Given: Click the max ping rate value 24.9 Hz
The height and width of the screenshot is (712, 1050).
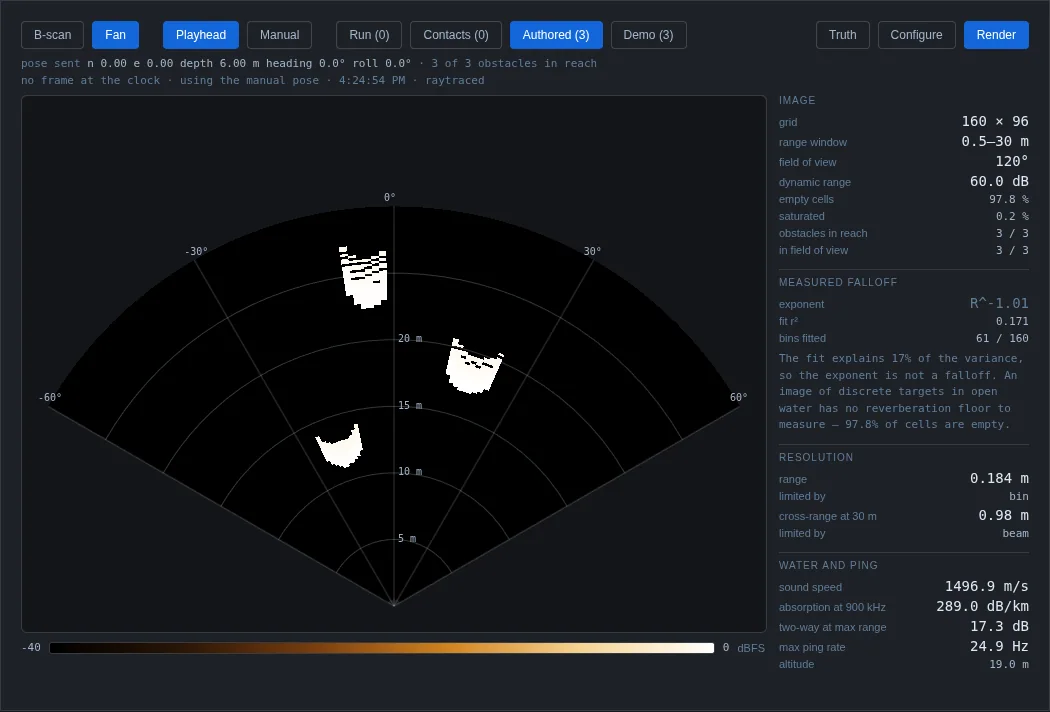Looking at the screenshot, I should point(999,646).
